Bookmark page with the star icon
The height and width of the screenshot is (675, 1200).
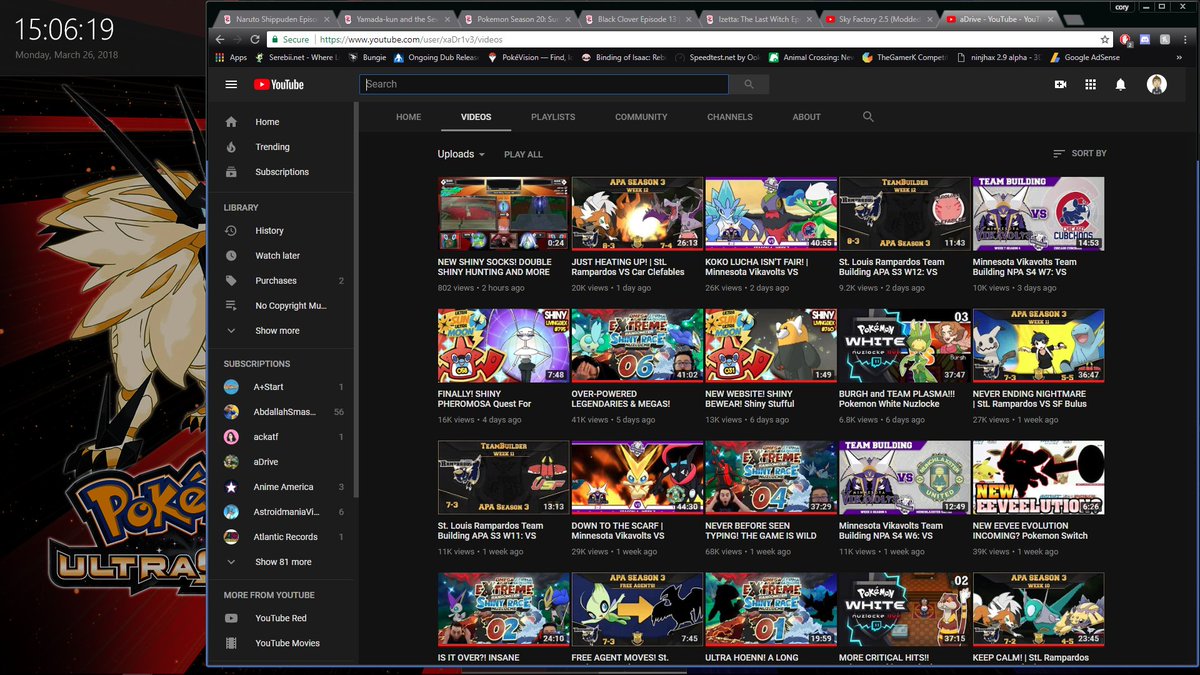(1104, 40)
